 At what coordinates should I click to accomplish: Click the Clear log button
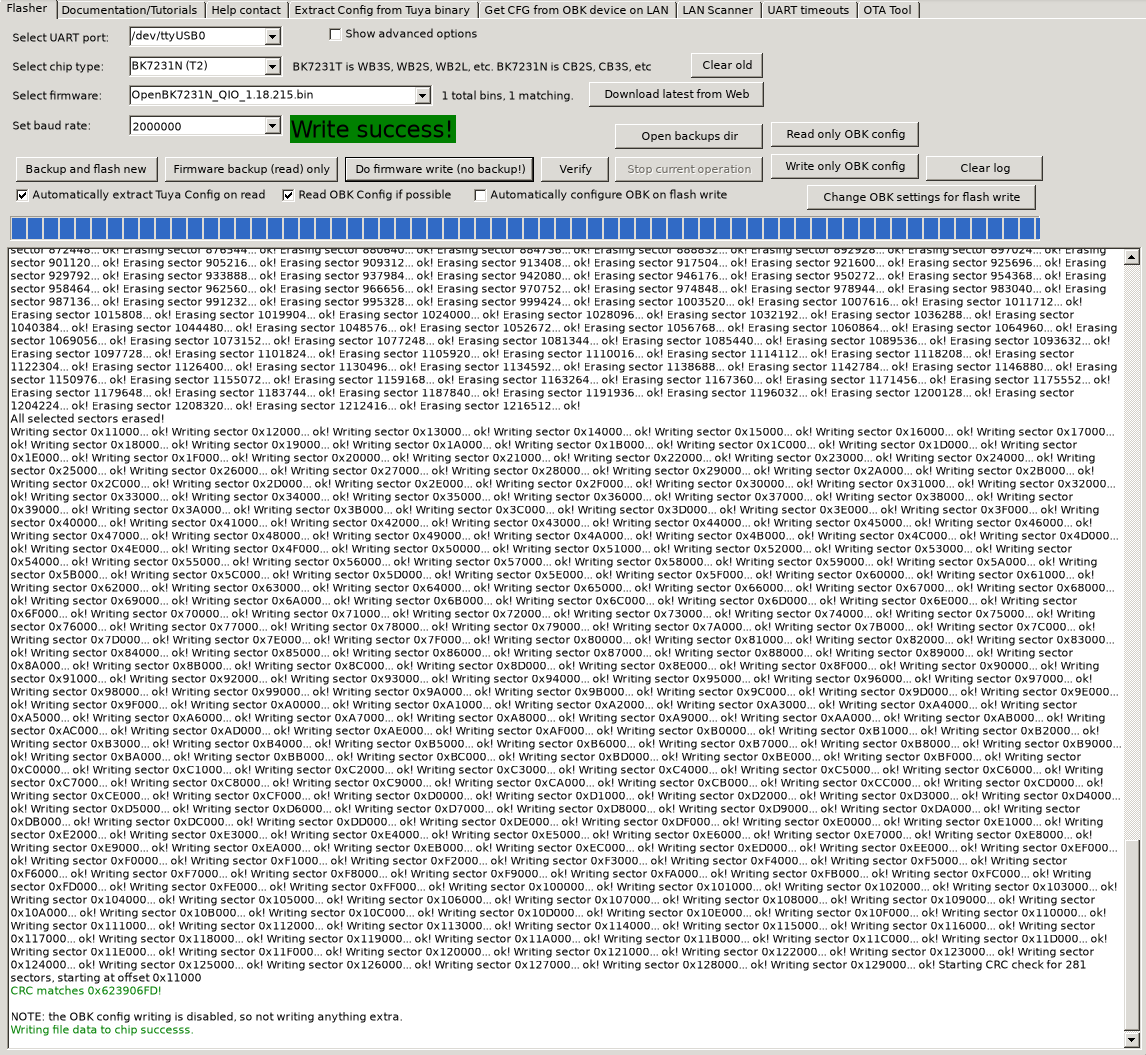[x=984, y=168]
